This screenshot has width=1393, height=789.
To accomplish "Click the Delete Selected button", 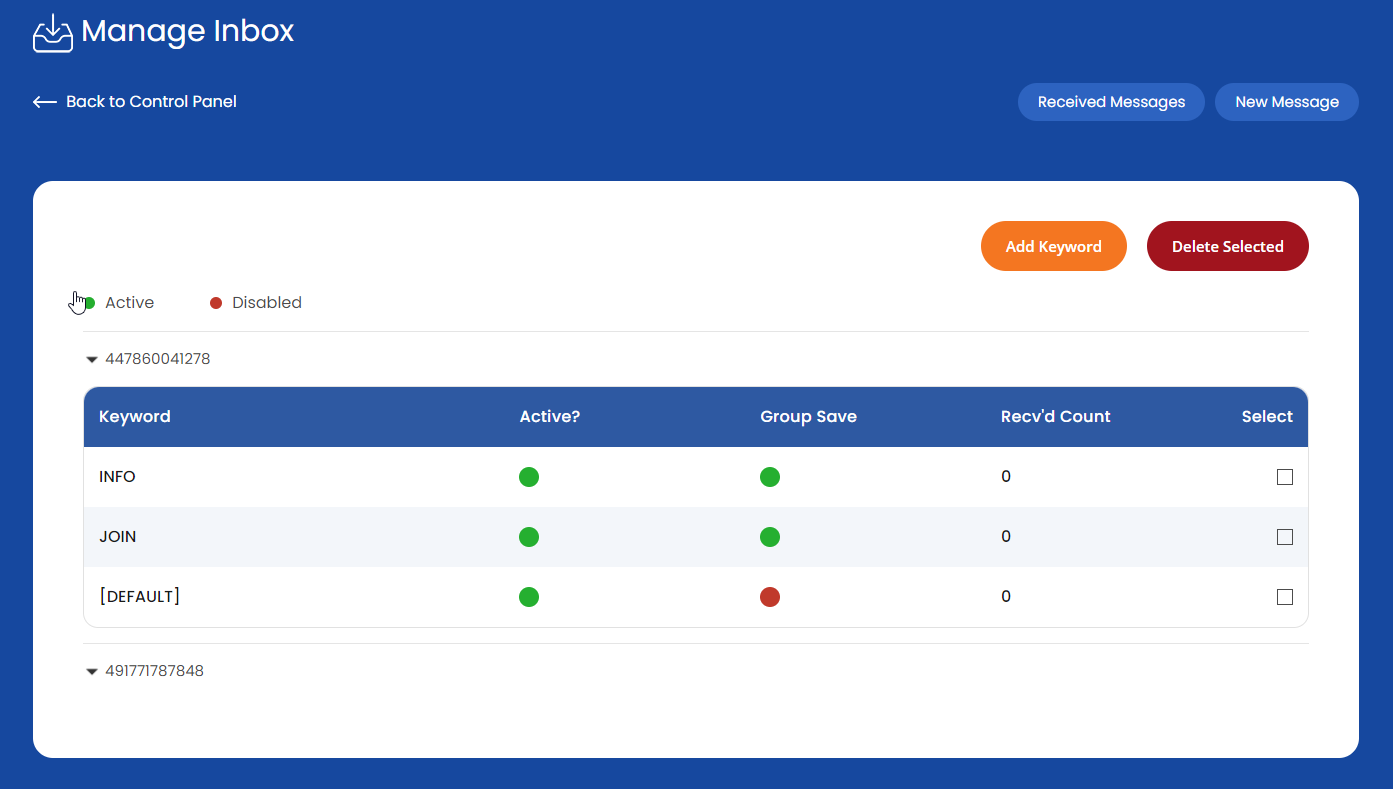I will (x=1227, y=246).
